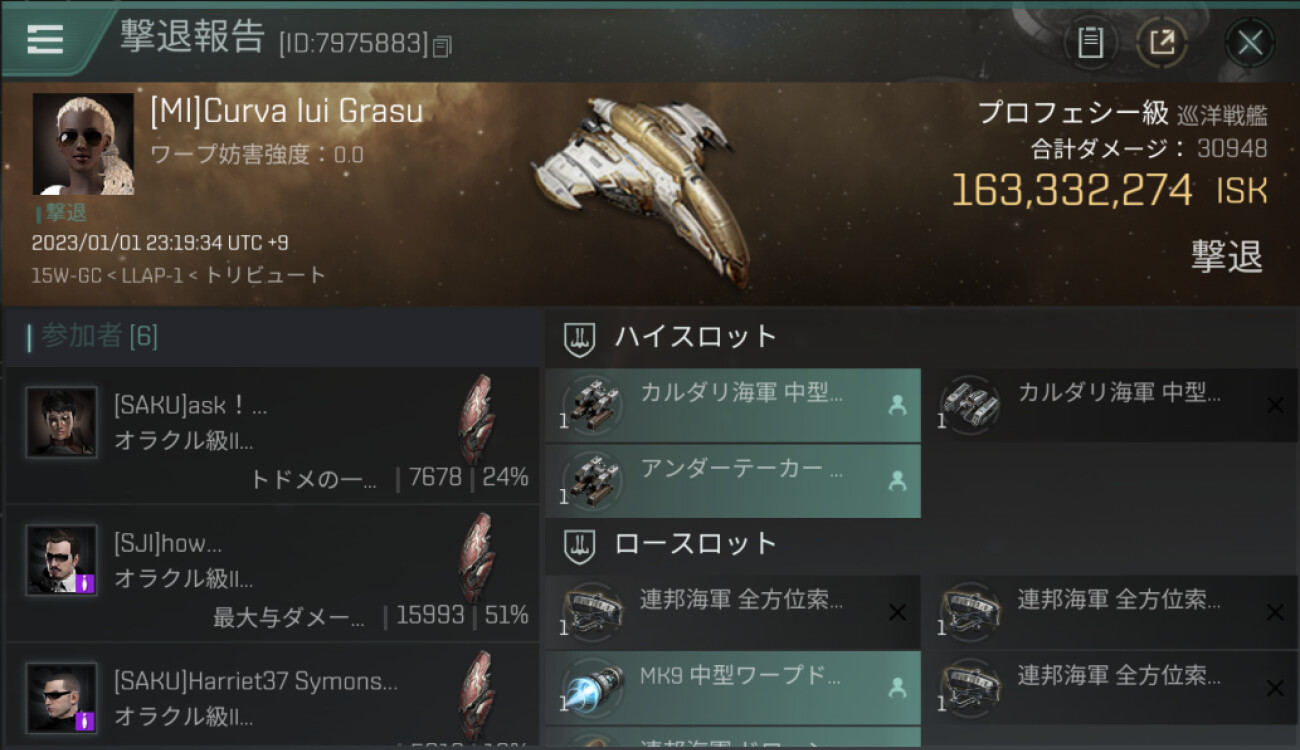
Task: Click the ロースロット section header icon
Action: (x=579, y=544)
